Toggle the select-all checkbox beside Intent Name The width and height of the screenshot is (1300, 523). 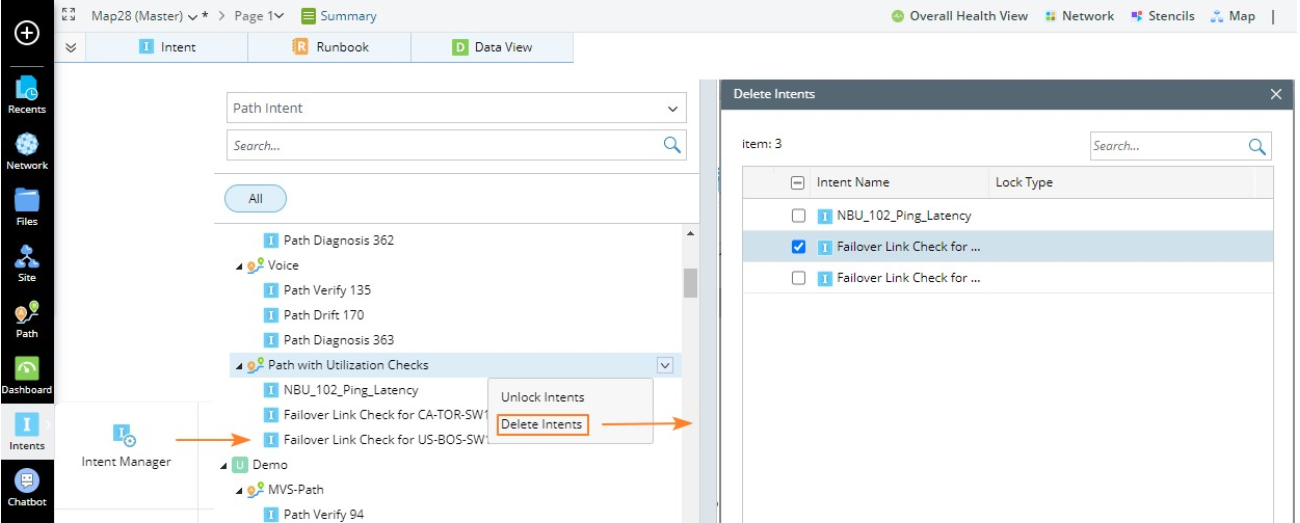click(797, 183)
